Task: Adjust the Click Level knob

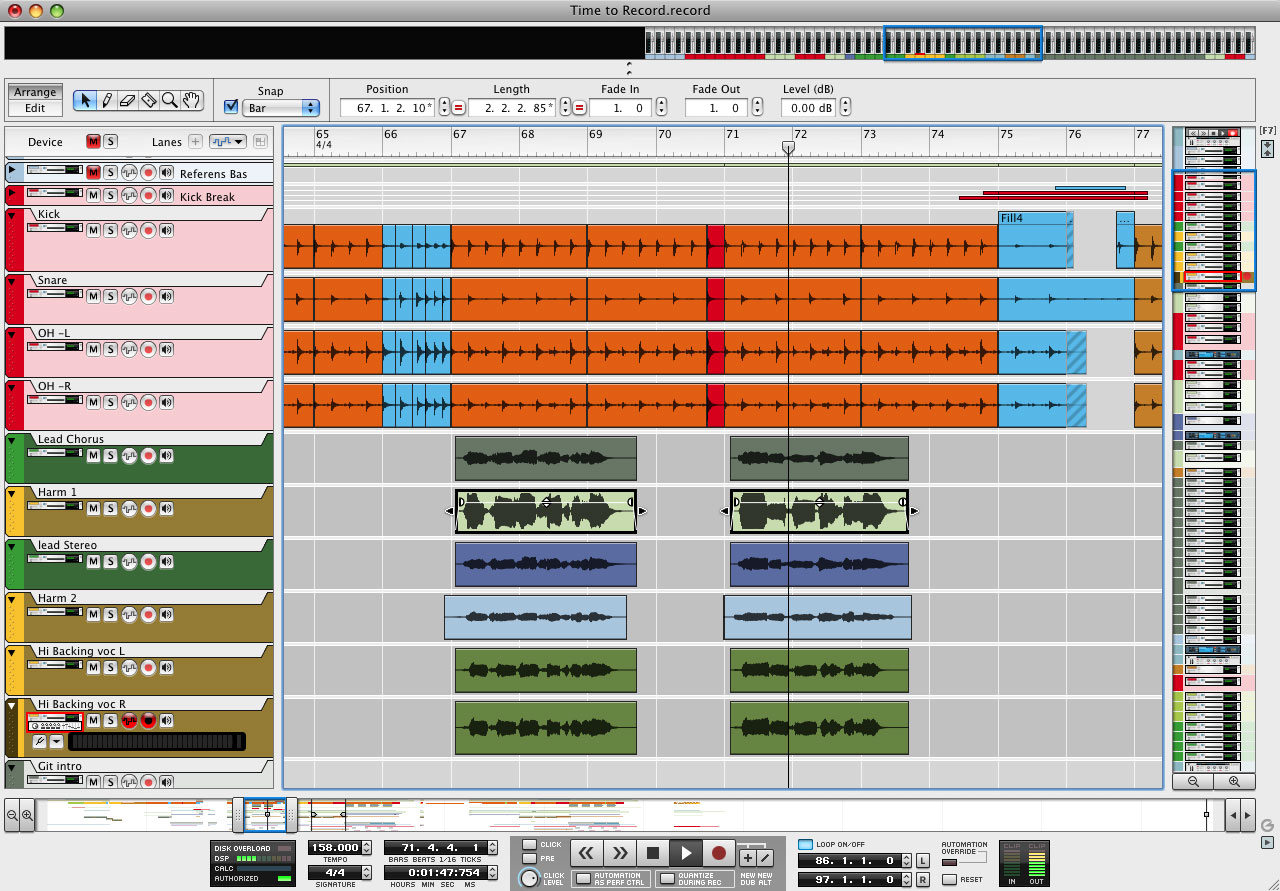Action: [530, 878]
